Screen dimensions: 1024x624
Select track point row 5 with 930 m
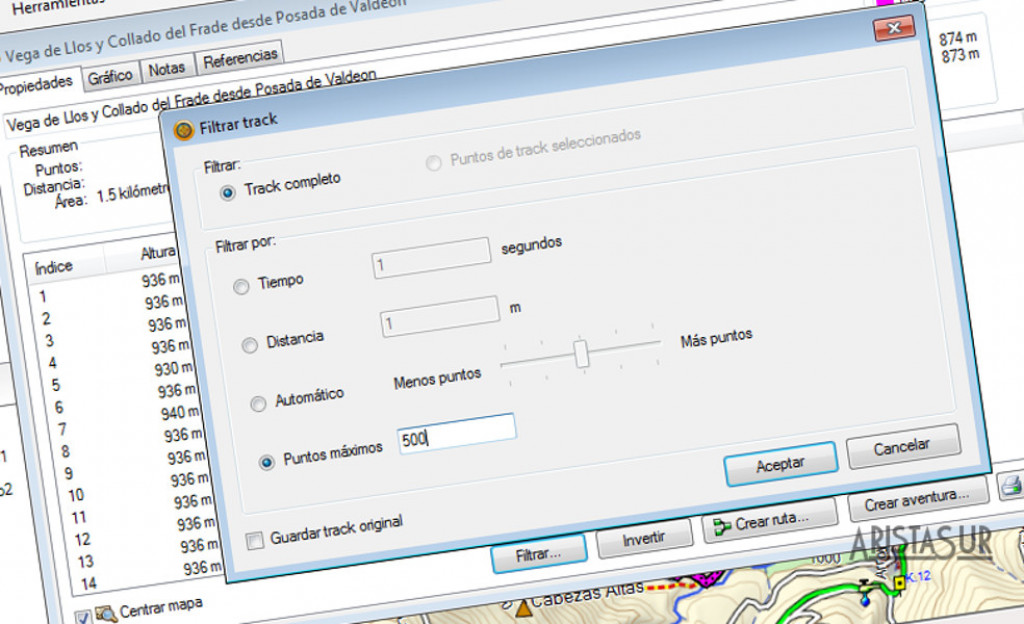(x=122, y=377)
